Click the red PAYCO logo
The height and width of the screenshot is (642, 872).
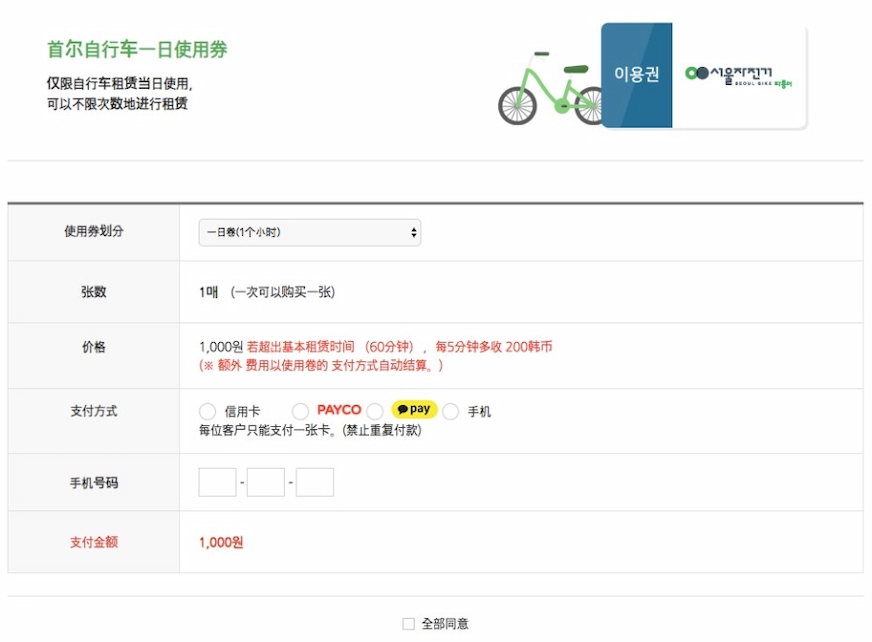click(339, 410)
